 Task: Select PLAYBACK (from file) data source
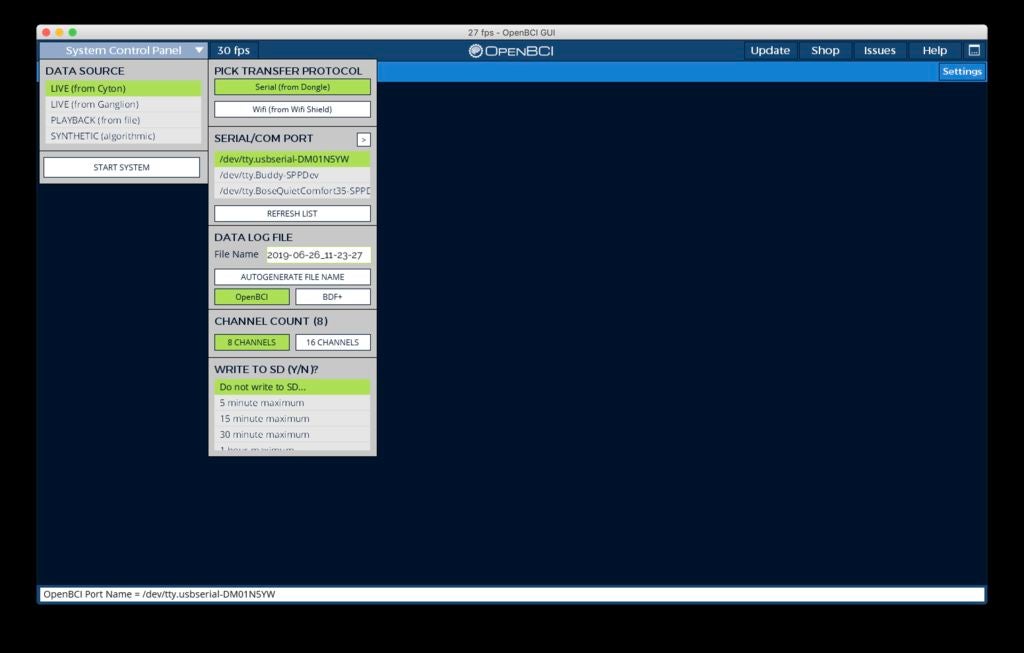coord(123,120)
